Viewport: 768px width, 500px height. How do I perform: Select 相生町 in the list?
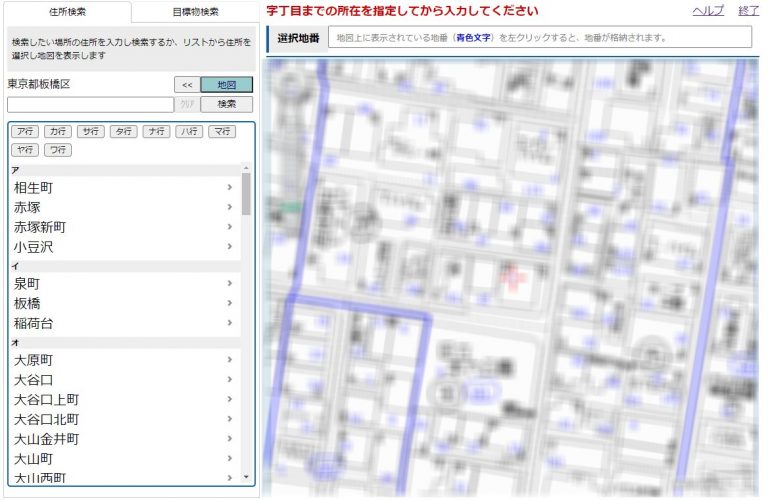(x=125, y=188)
